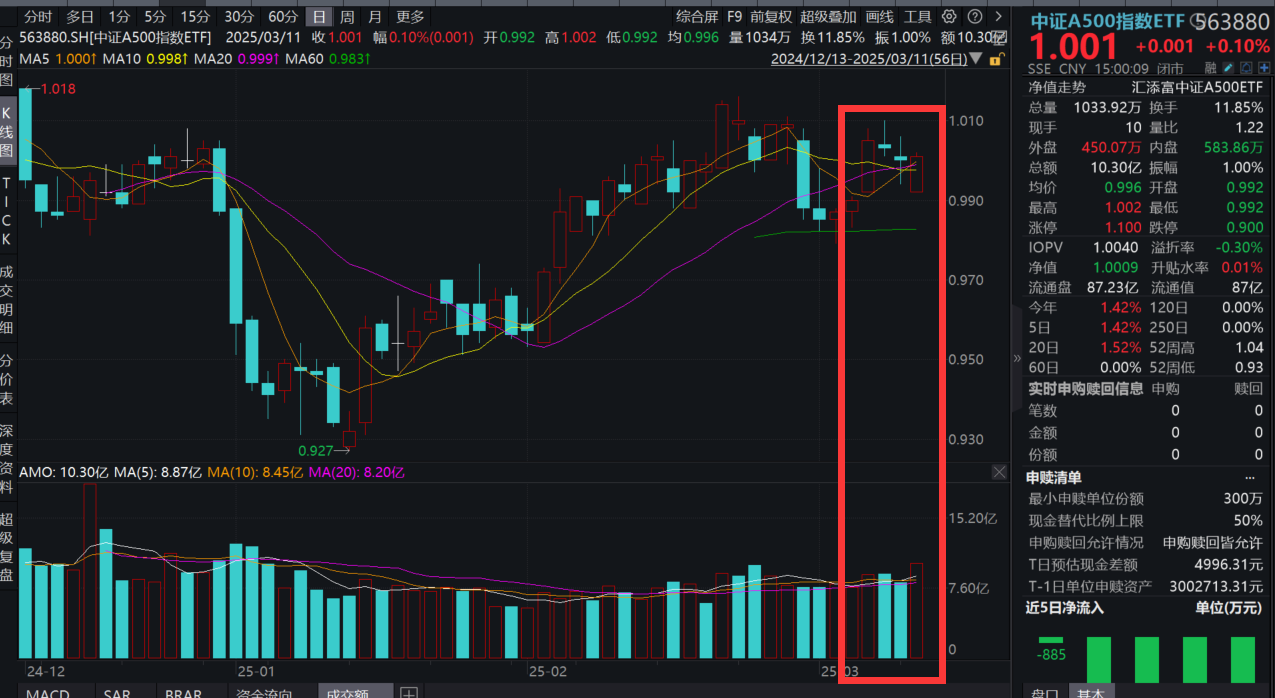Switch to the 周 weekly chart tab

(347, 17)
